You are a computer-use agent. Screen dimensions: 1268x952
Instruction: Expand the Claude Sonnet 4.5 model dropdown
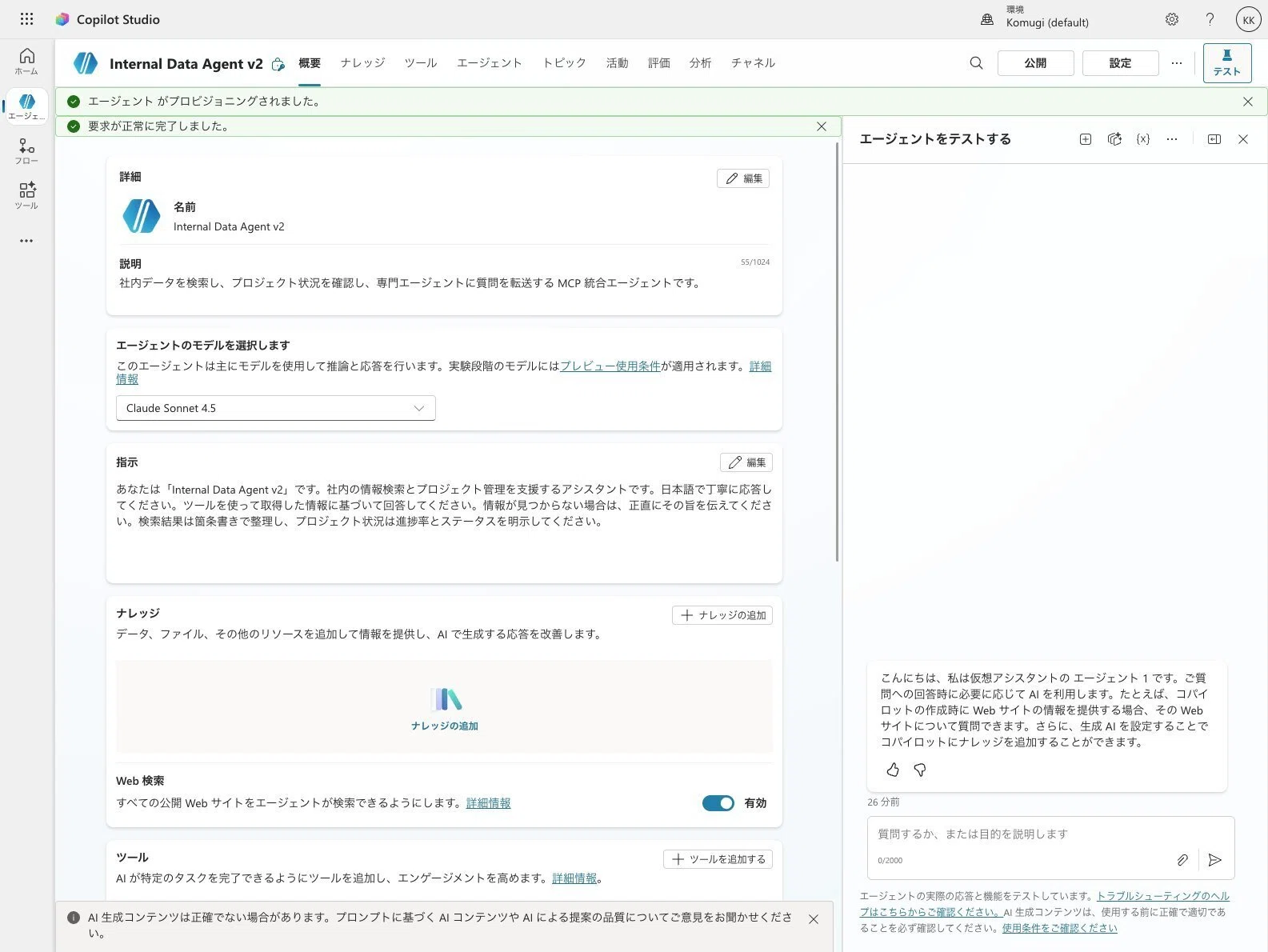pos(276,408)
